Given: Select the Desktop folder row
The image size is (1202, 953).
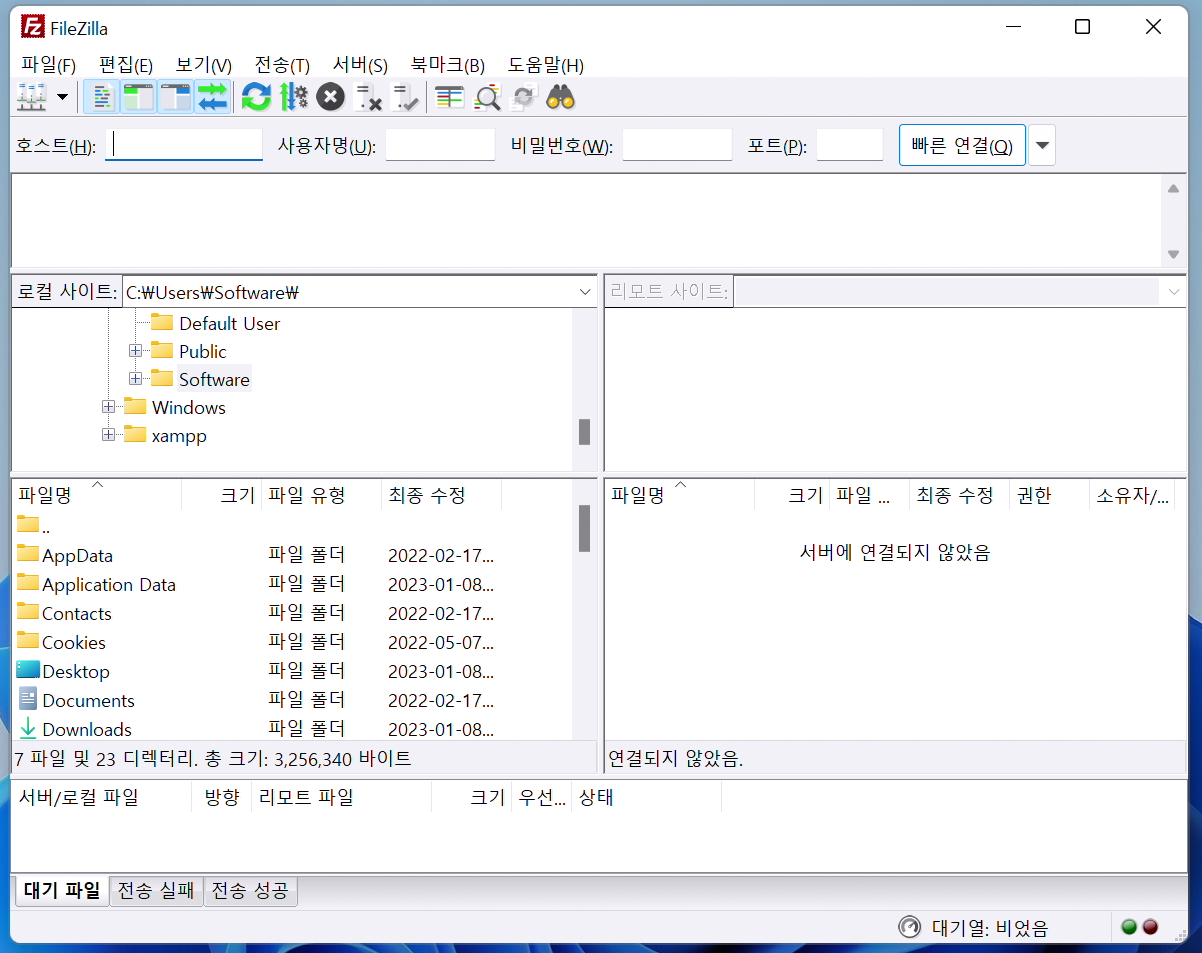Looking at the screenshot, I should click(292, 671).
